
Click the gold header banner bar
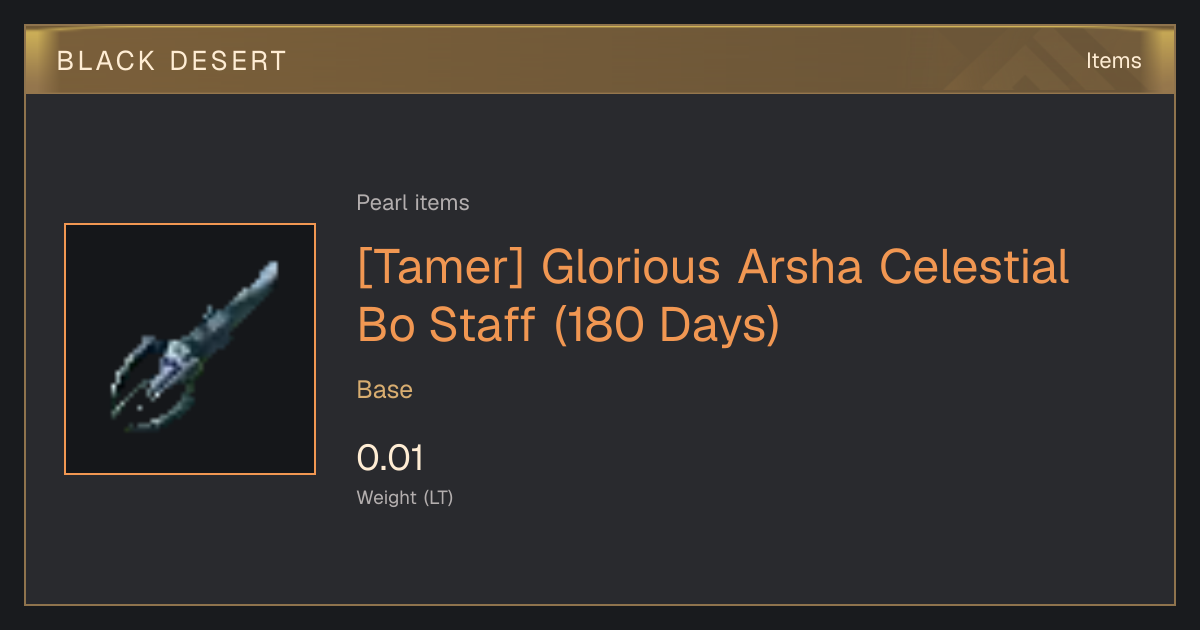coord(600,60)
